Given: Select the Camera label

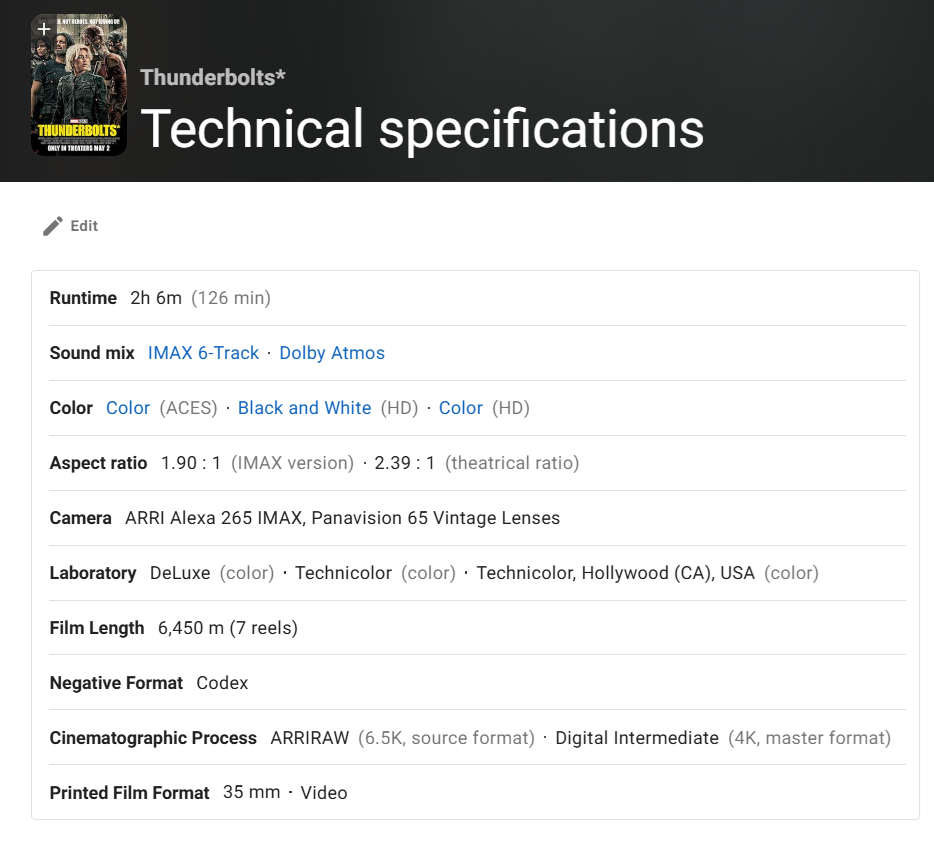Looking at the screenshot, I should (x=80, y=518).
